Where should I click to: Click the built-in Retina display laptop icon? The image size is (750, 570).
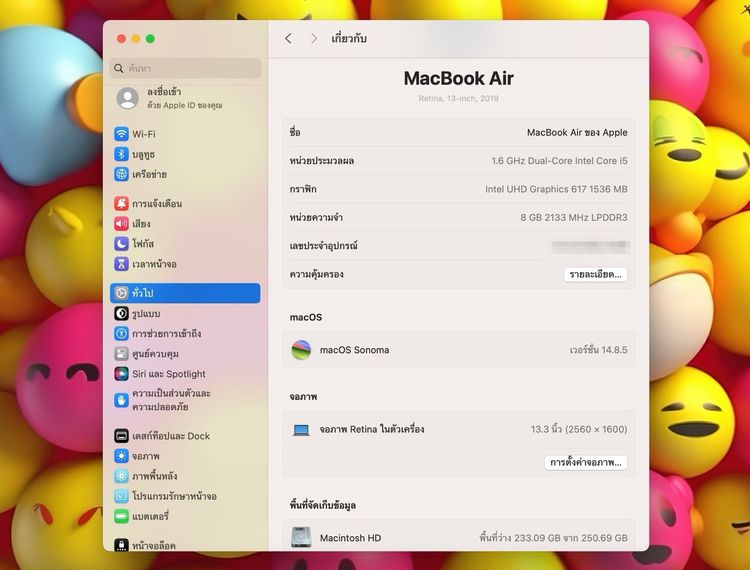[x=301, y=429]
